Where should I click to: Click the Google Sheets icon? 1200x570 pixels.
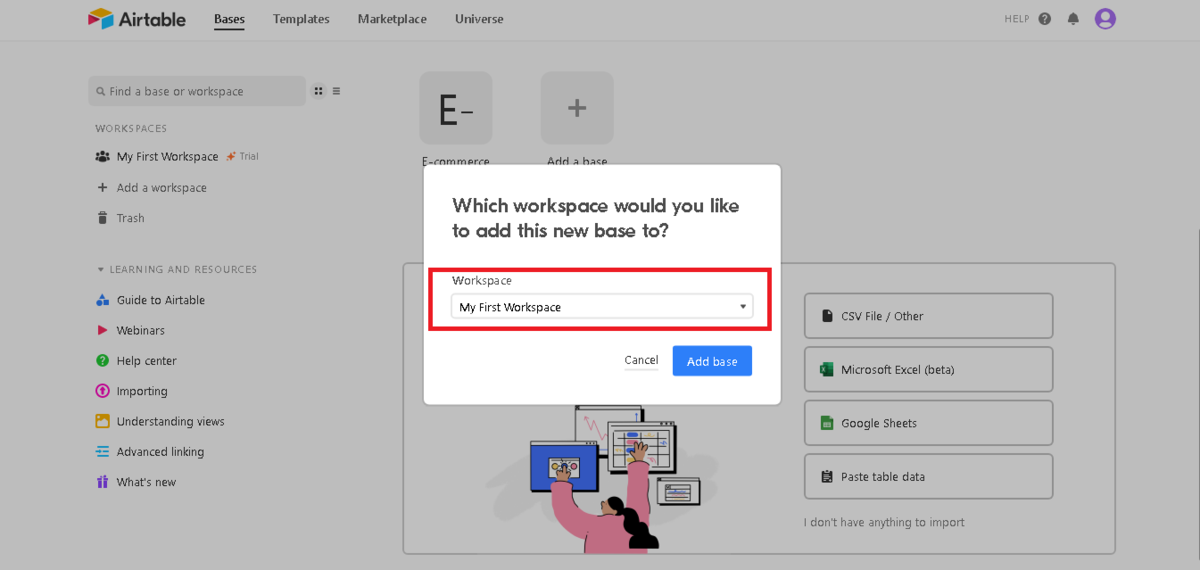[827, 423]
